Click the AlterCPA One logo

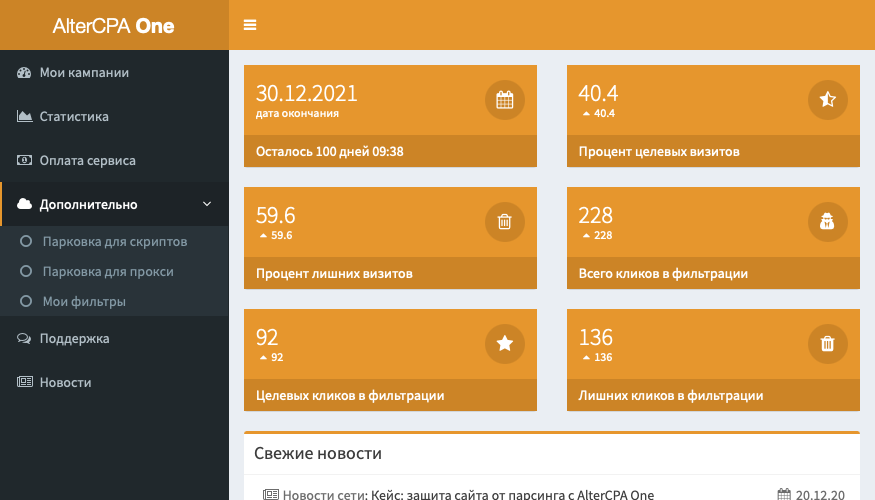(114, 26)
